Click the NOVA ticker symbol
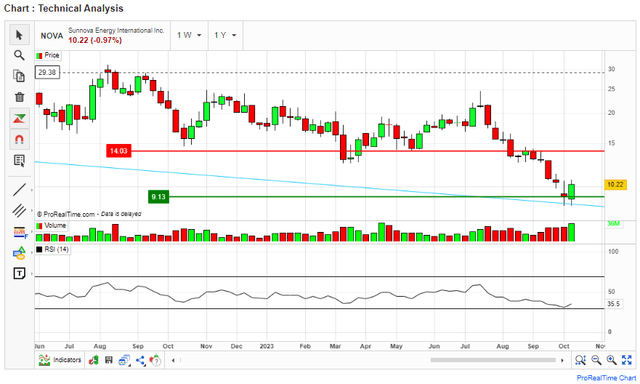 click(x=52, y=36)
